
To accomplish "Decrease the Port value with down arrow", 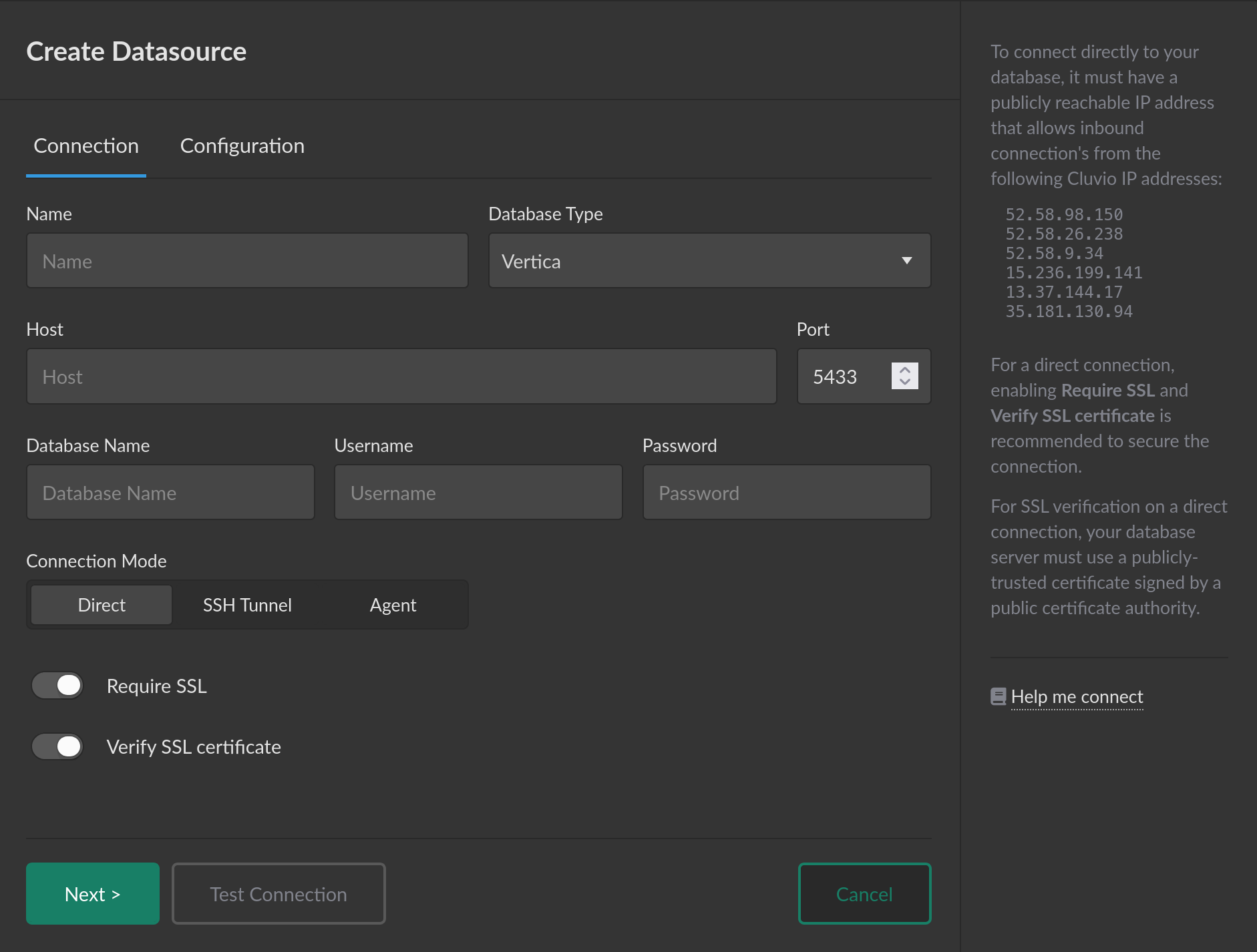I will [905, 383].
